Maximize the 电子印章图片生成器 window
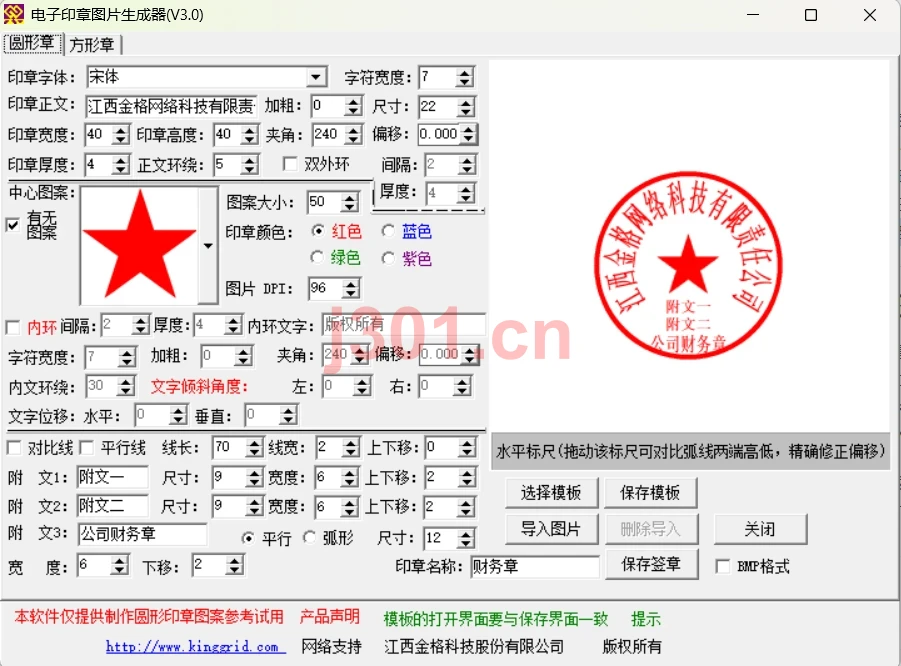This screenshot has width=901, height=666. pyautogui.click(x=811, y=15)
